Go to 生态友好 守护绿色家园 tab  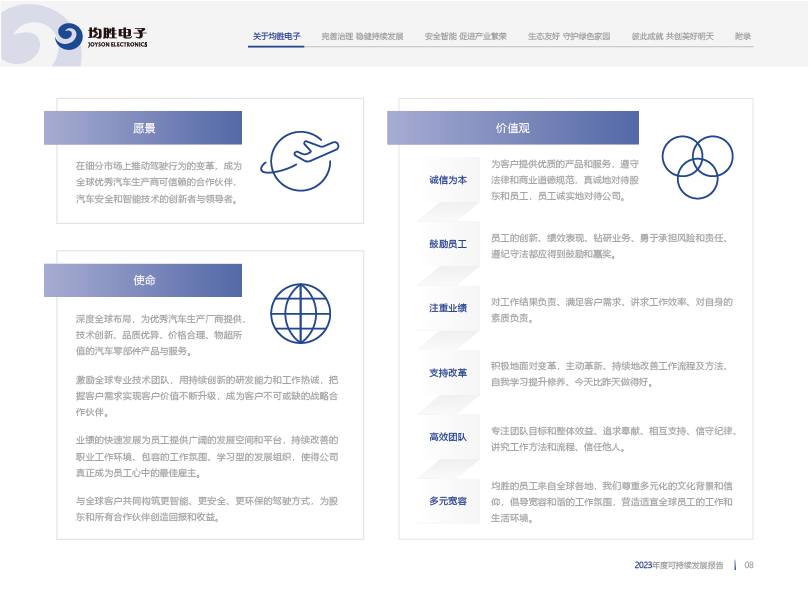(x=568, y=36)
